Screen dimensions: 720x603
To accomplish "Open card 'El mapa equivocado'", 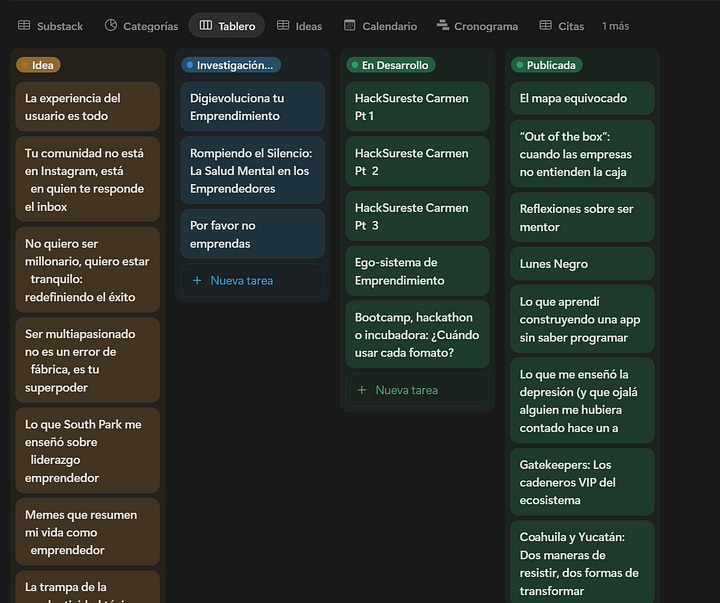I will (x=582, y=98).
